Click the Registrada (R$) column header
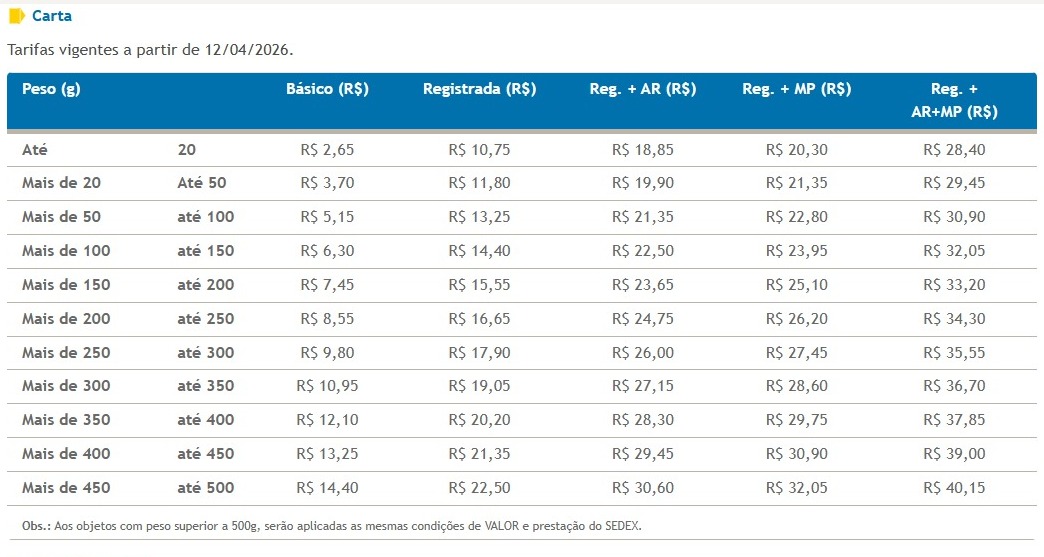Viewport: 1044px width, 557px height. tap(480, 89)
